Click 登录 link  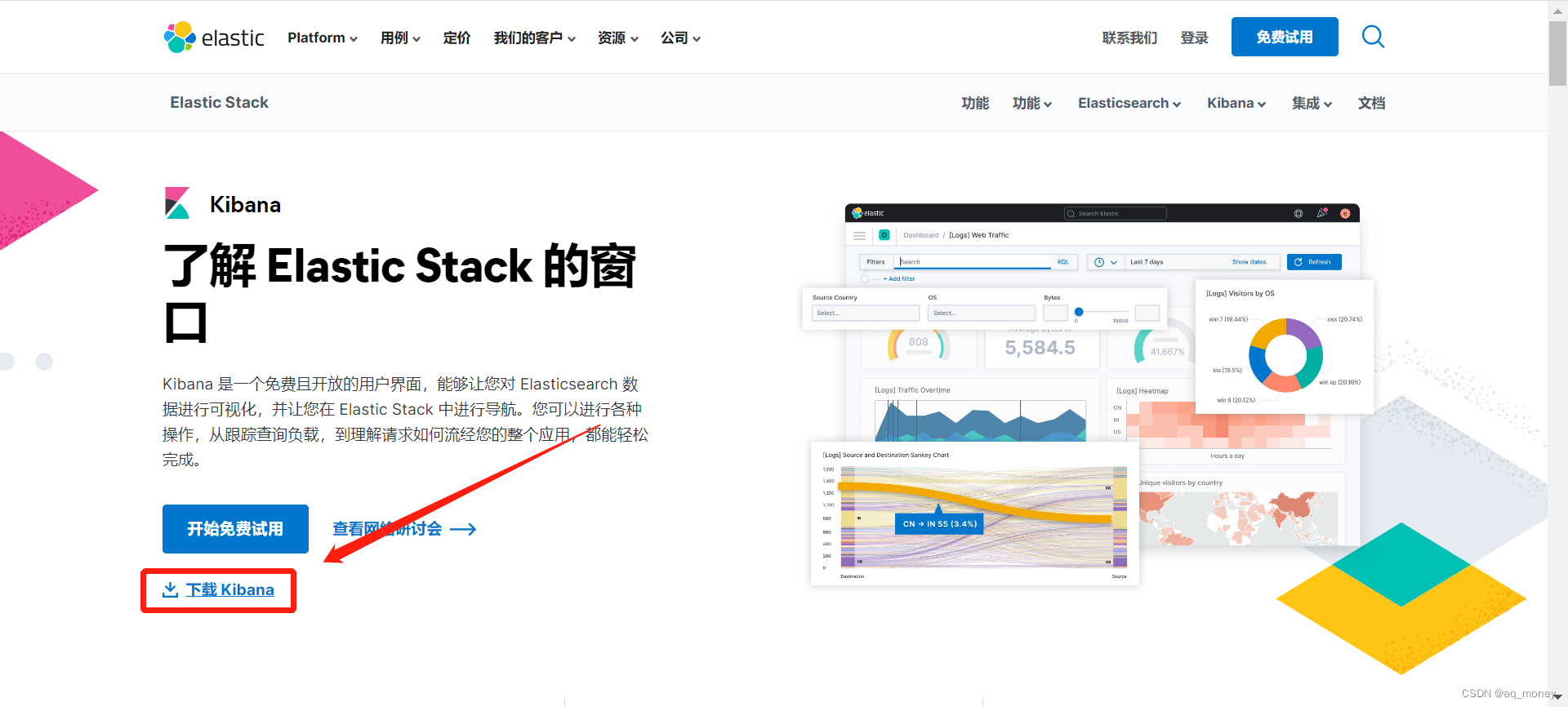(x=1194, y=38)
